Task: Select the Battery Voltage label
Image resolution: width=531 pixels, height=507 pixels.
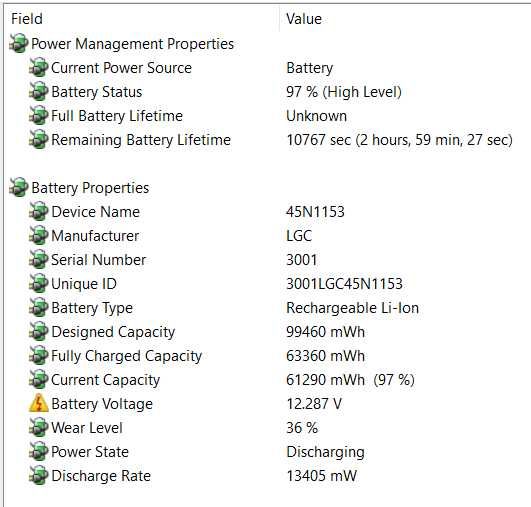Action: tap(102, 404)
